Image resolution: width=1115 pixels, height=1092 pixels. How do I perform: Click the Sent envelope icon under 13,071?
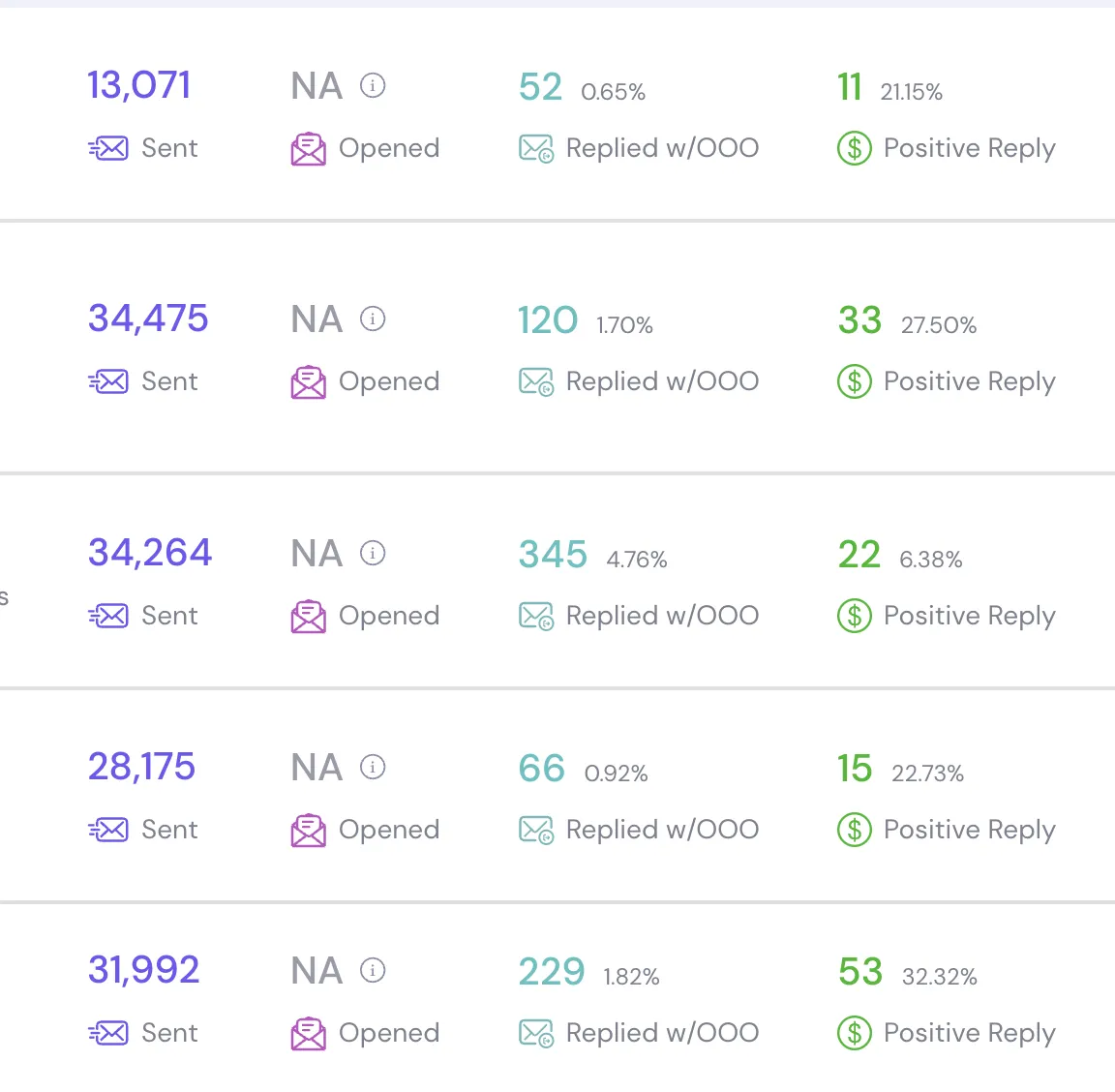click(x=108, y=148)
